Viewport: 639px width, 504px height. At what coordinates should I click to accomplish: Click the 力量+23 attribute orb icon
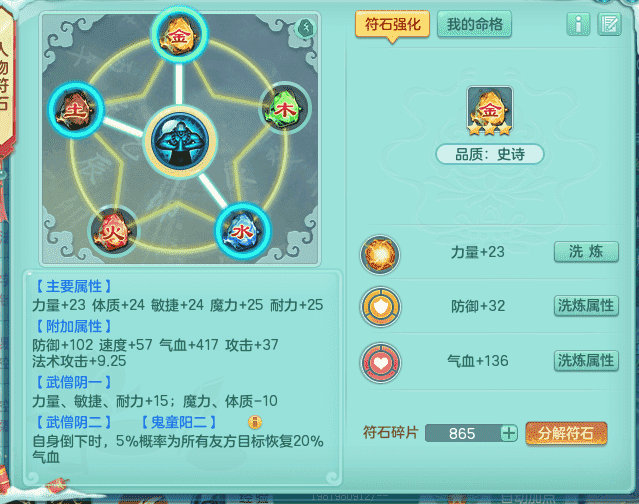click(x=380, y=254)
